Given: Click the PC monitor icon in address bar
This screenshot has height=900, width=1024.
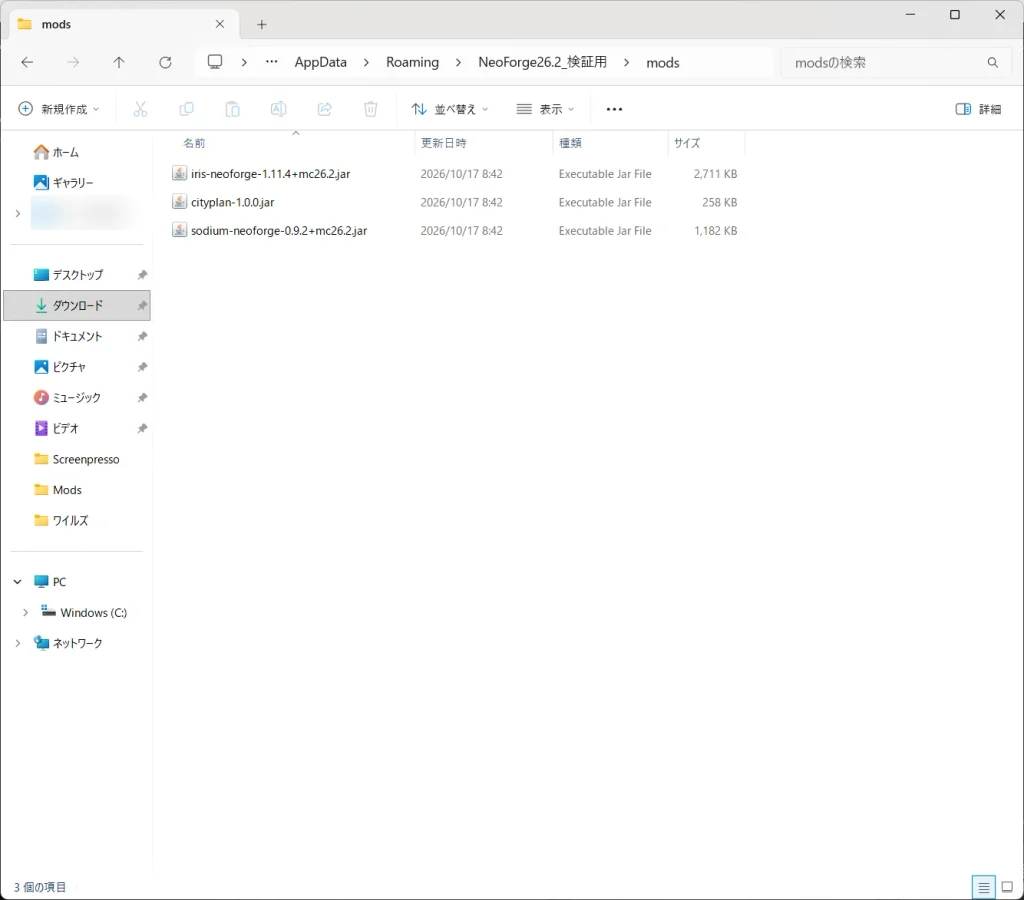Looking at the screenshot, I should [215, 62].
